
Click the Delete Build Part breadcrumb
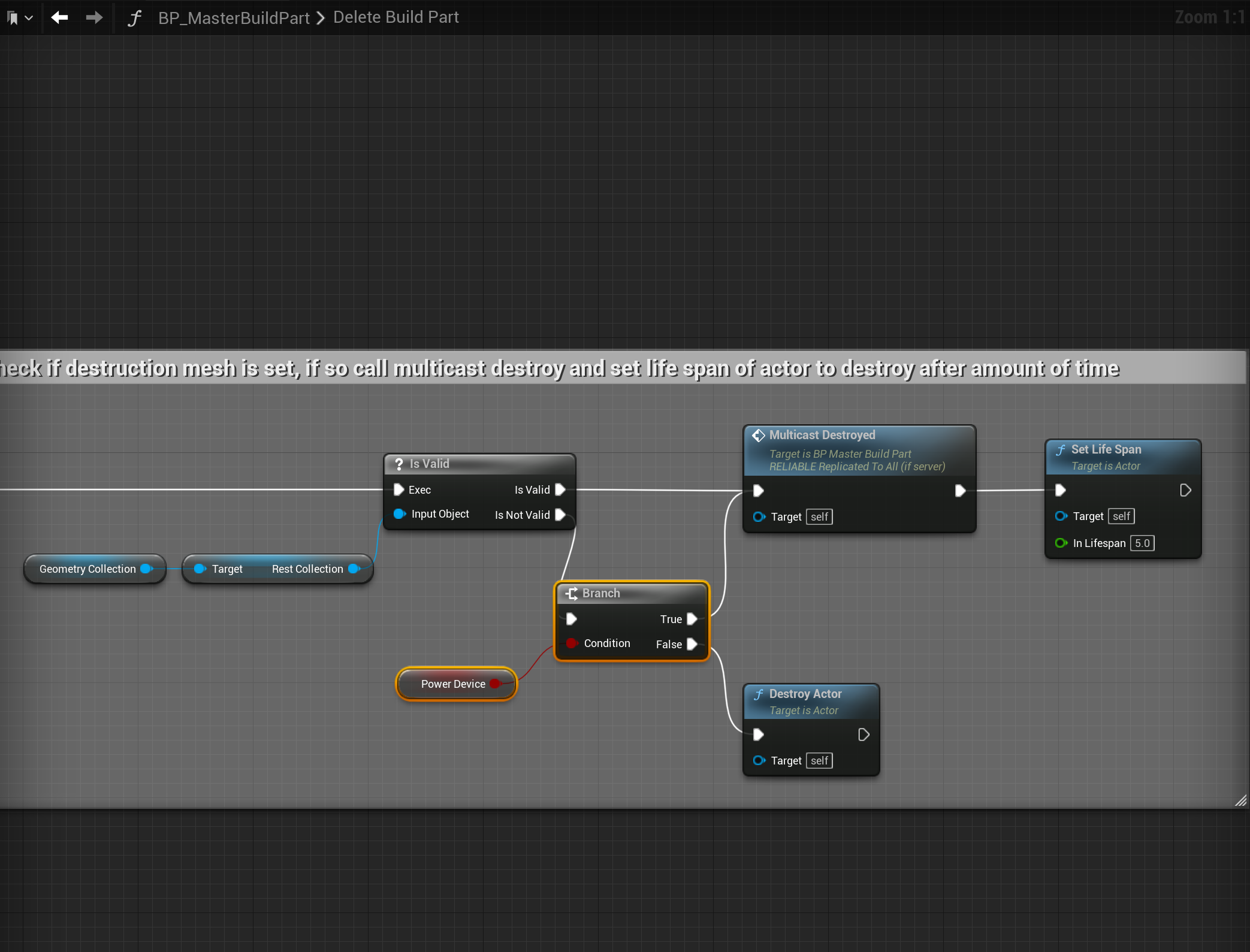(396, 17)
